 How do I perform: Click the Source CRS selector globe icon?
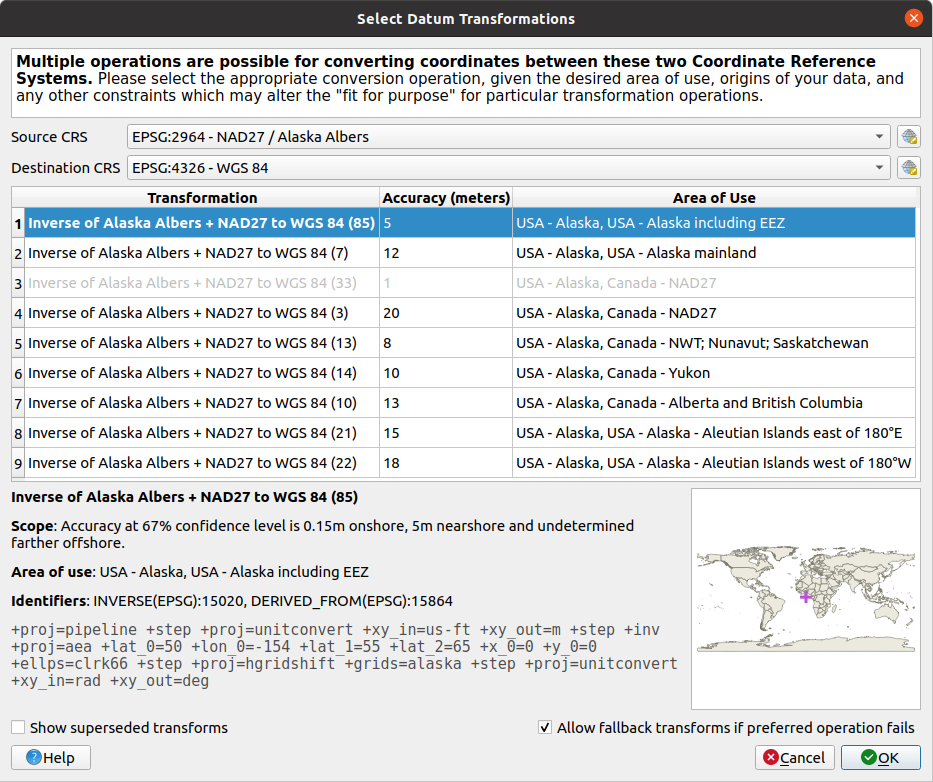tap(908, 137)
